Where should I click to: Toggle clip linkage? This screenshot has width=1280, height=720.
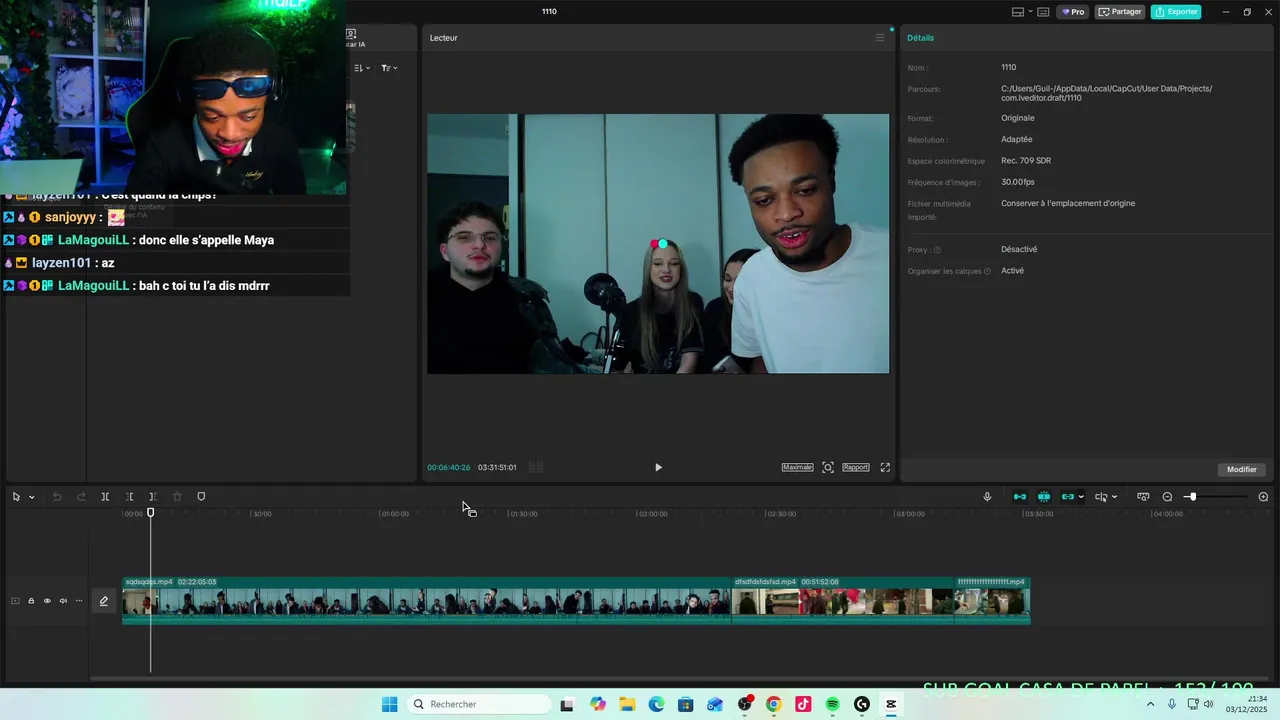tap(1067, 497)
